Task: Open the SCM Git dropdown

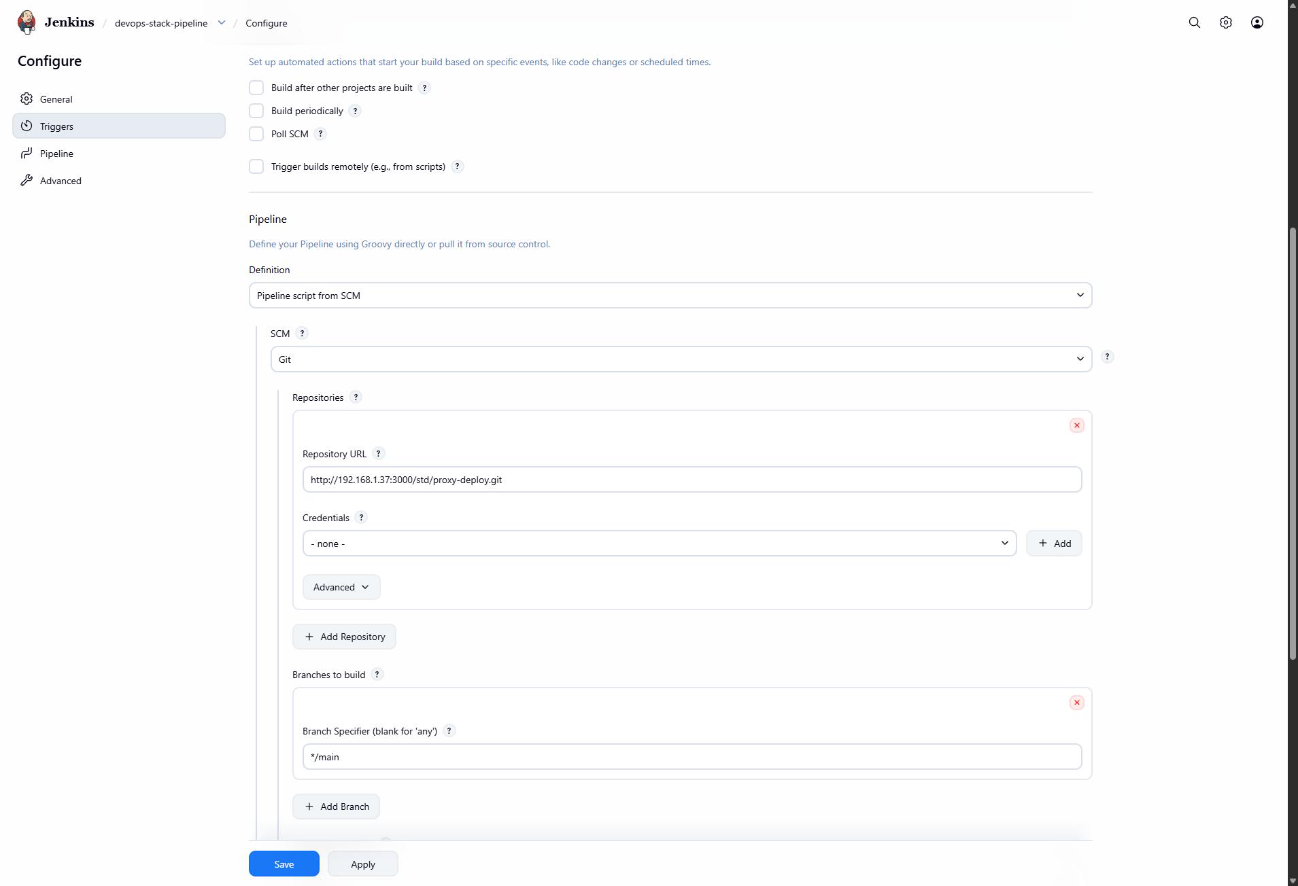Action: [x=681, y=359]
